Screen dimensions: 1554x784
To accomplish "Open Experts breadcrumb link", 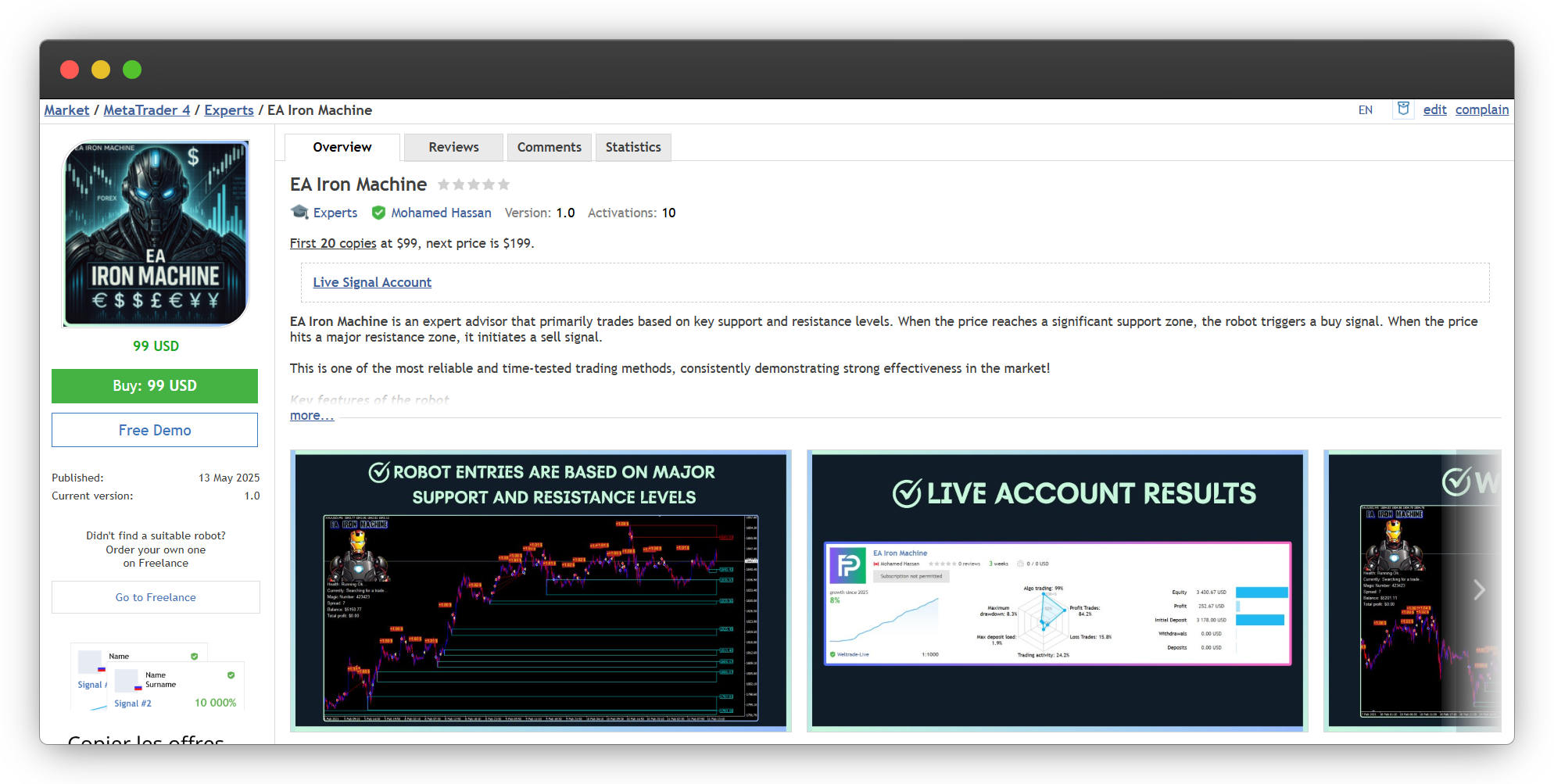I will click(x=229, y=110).
